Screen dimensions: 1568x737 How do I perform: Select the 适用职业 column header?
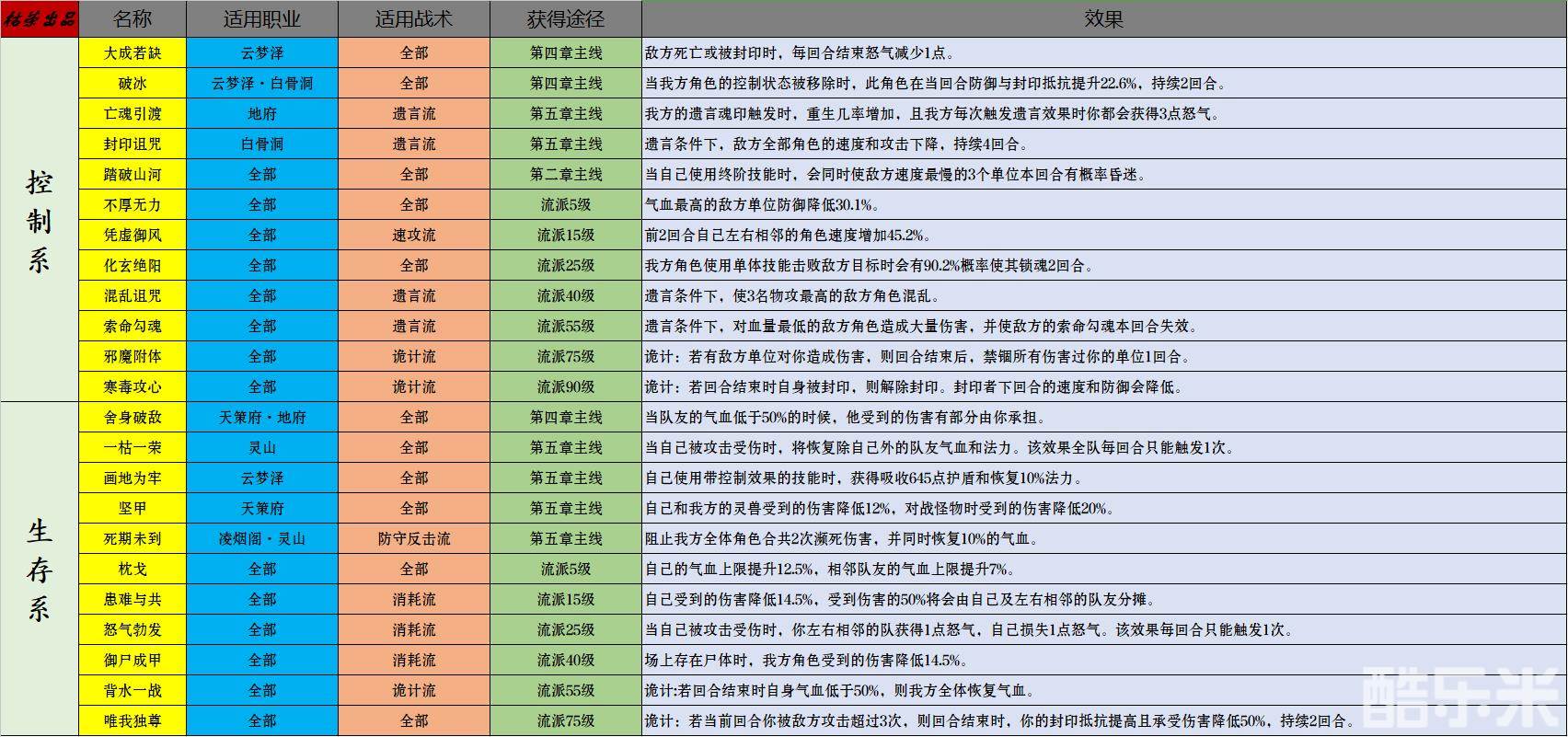click(x=261, y=18)
